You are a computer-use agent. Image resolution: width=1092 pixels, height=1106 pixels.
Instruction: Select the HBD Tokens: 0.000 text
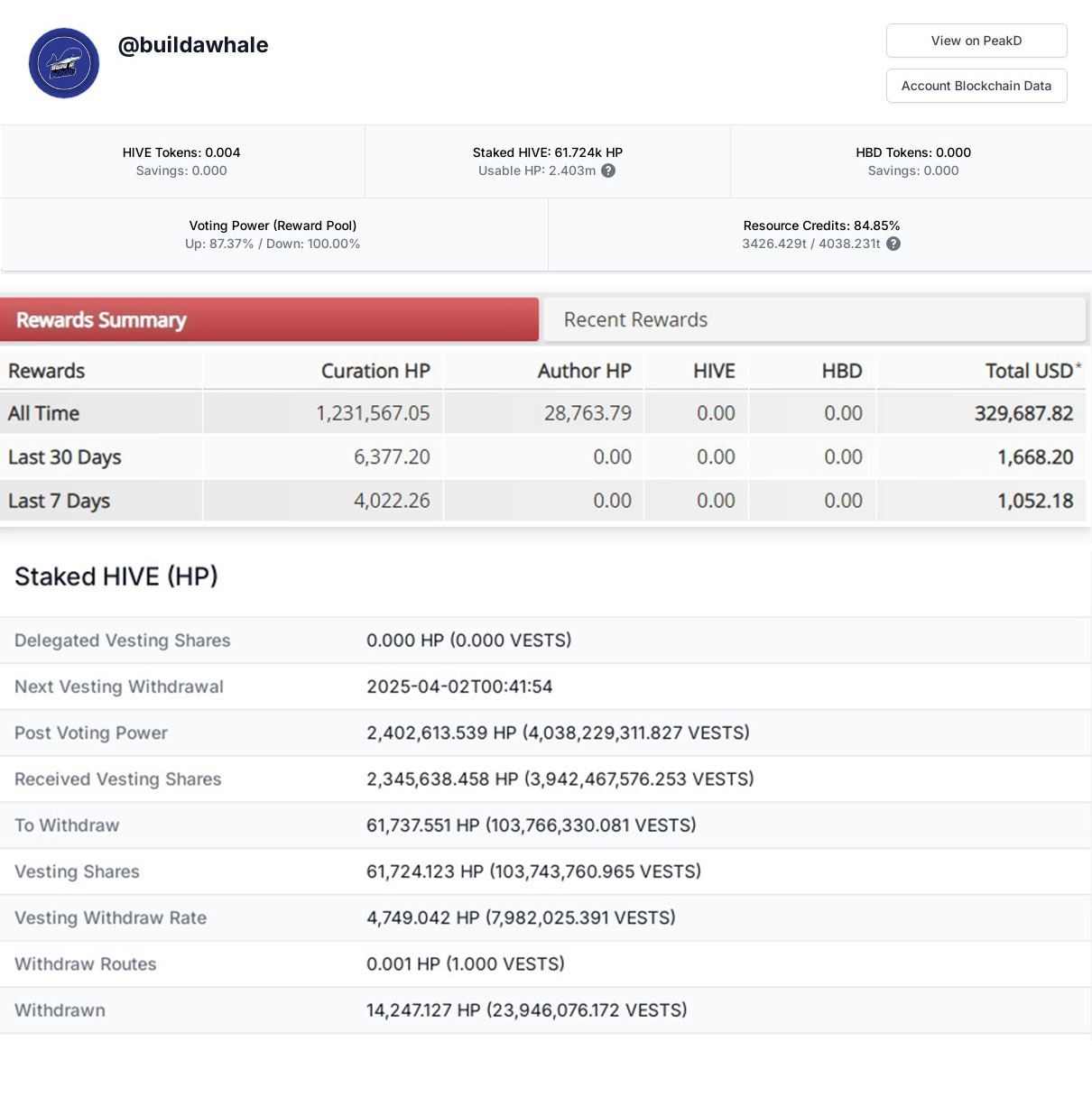[x=913, y=152]
